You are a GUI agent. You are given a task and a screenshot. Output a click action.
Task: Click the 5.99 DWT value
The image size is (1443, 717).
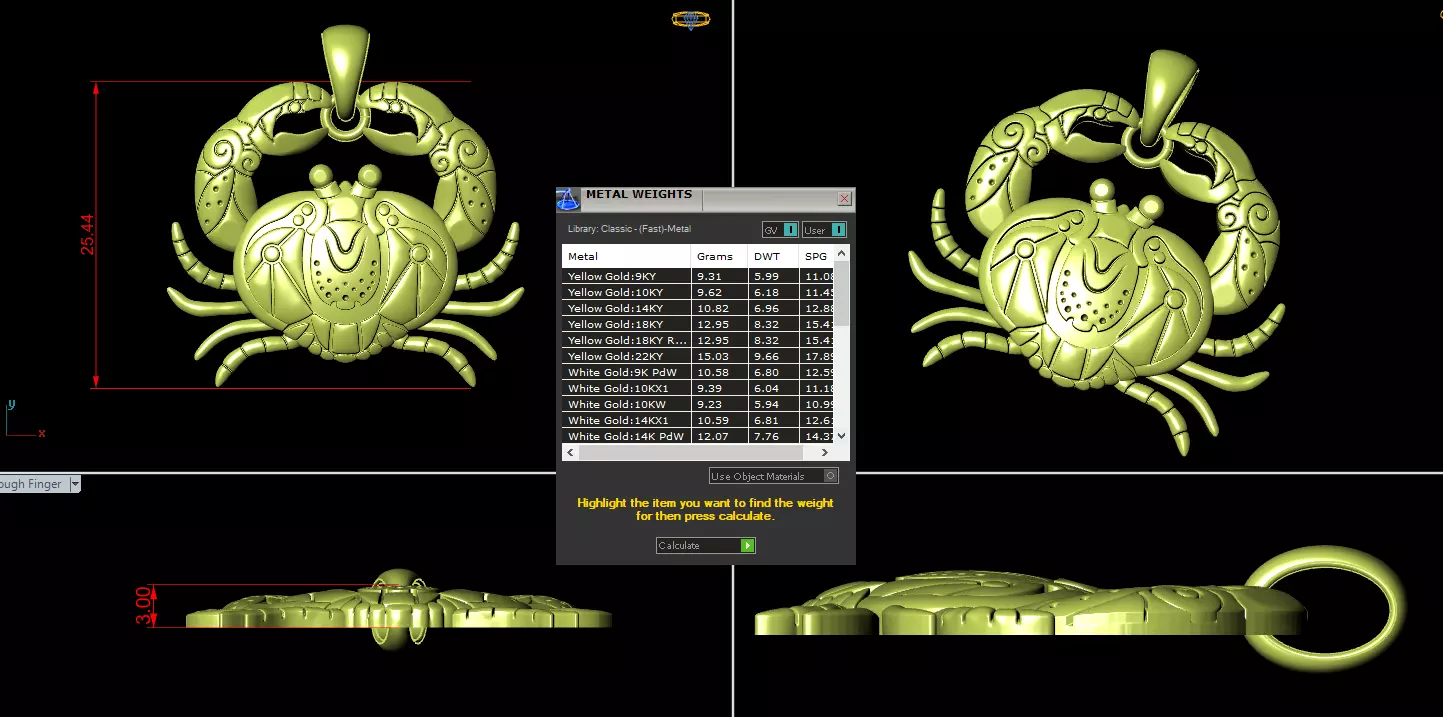pyautogui.click(x=766, y=276)
